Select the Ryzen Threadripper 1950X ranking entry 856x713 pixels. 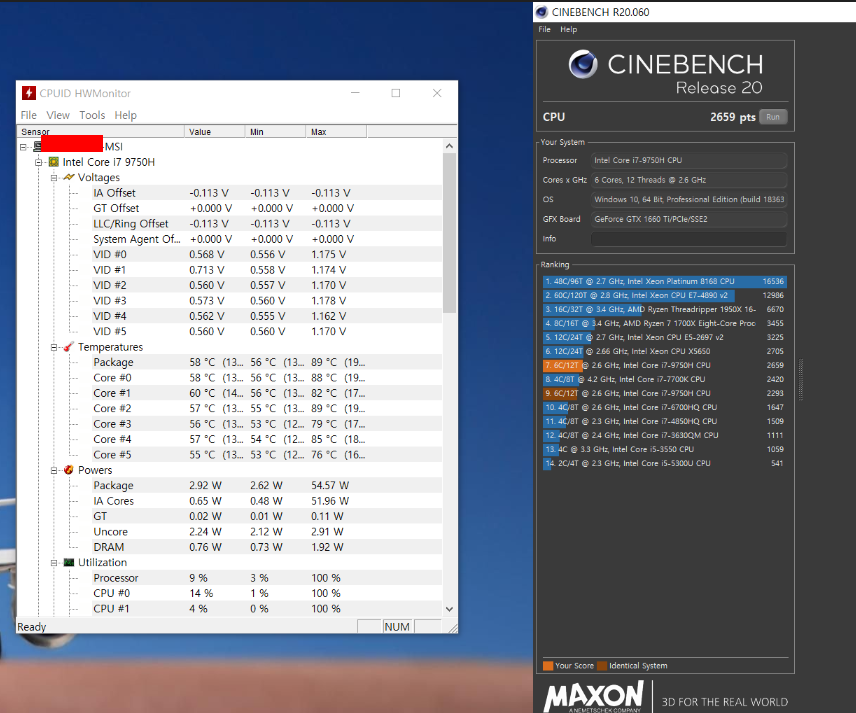[664, 309]
